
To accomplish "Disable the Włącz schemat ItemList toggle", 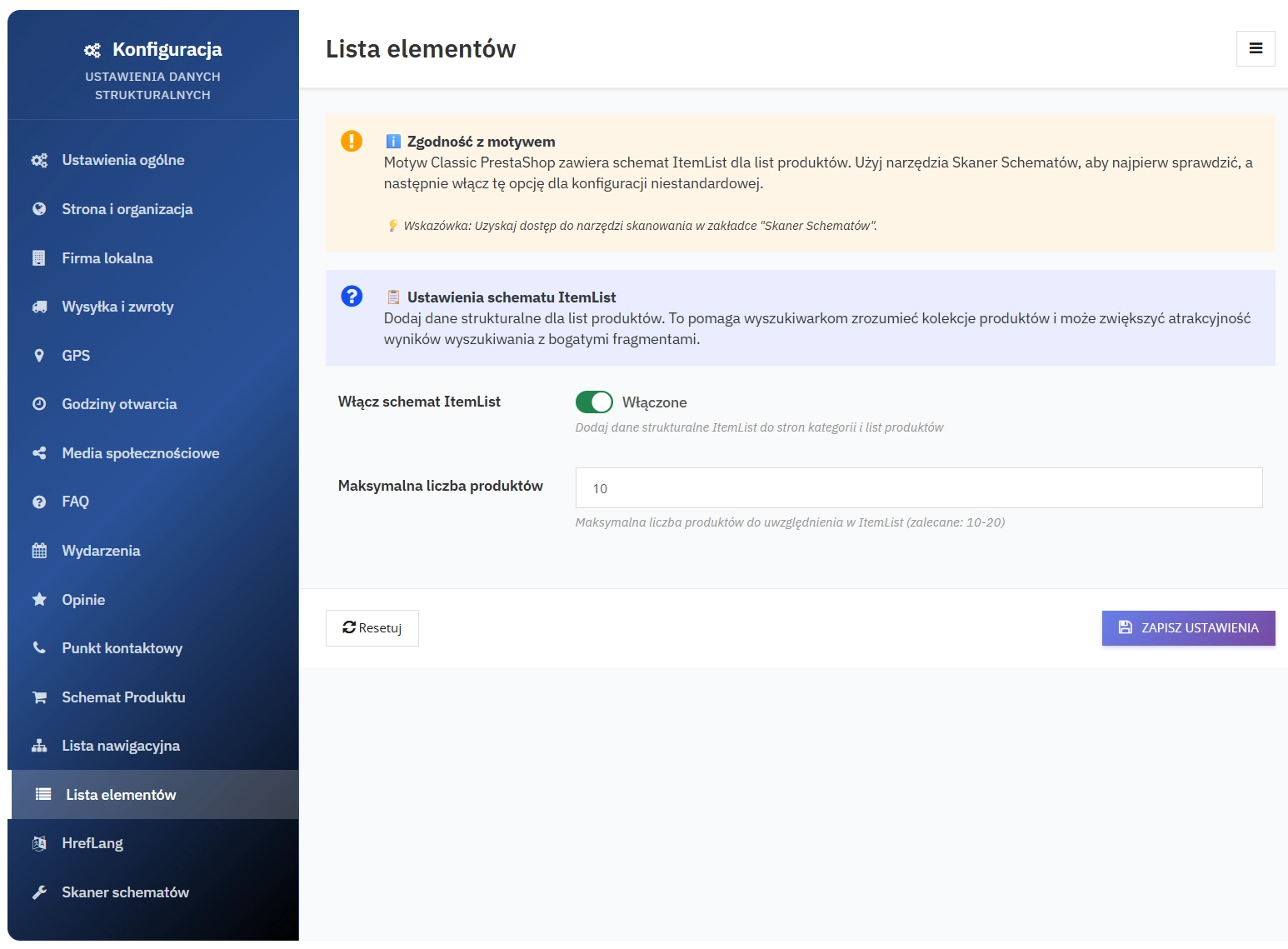I will 594,402.
